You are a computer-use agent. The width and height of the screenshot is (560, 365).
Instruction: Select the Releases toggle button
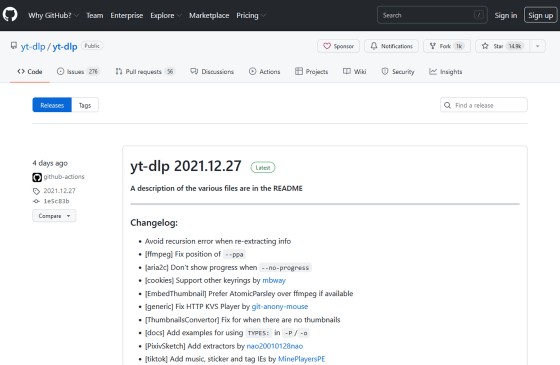pyautogui.click(x=52, y=105)
